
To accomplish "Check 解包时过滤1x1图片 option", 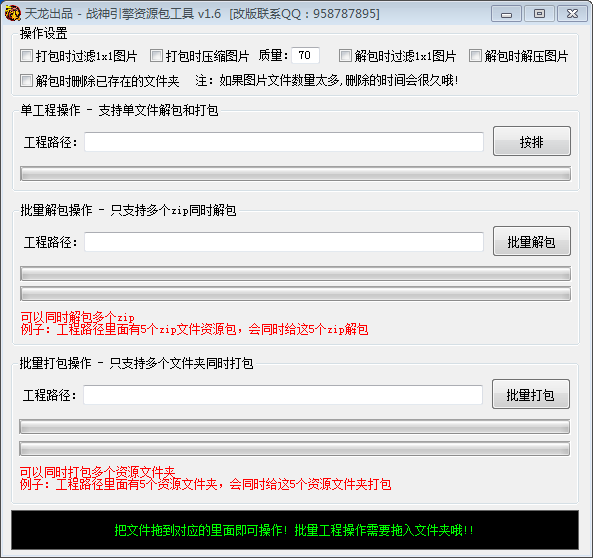I will click(x=345, y=56).
